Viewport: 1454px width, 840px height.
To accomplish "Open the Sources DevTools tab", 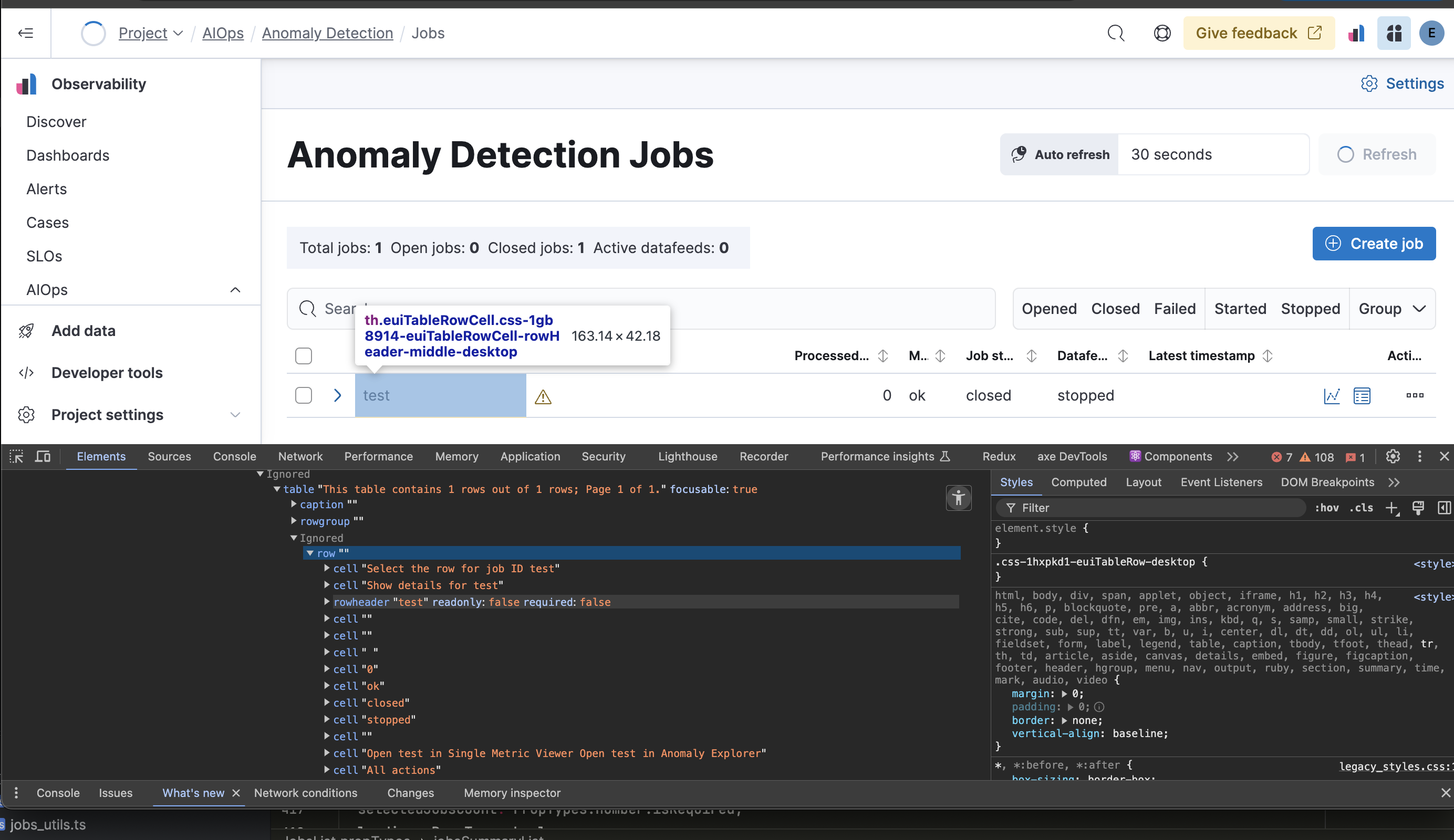I will (x=169, y=457).
